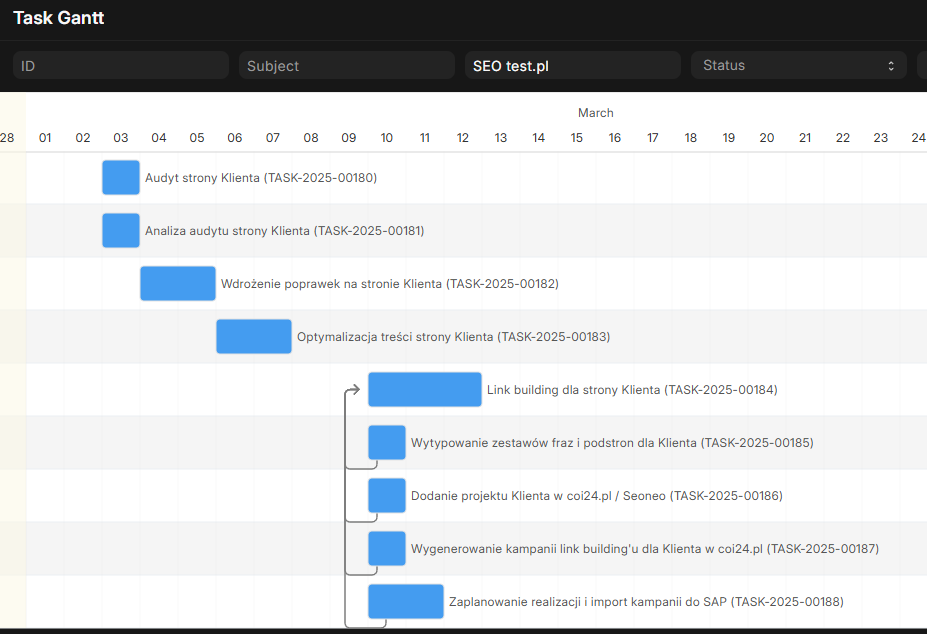Click the Wdrożenie poprawek task bar
Viewport: 927px width, 634px height.
178,283
